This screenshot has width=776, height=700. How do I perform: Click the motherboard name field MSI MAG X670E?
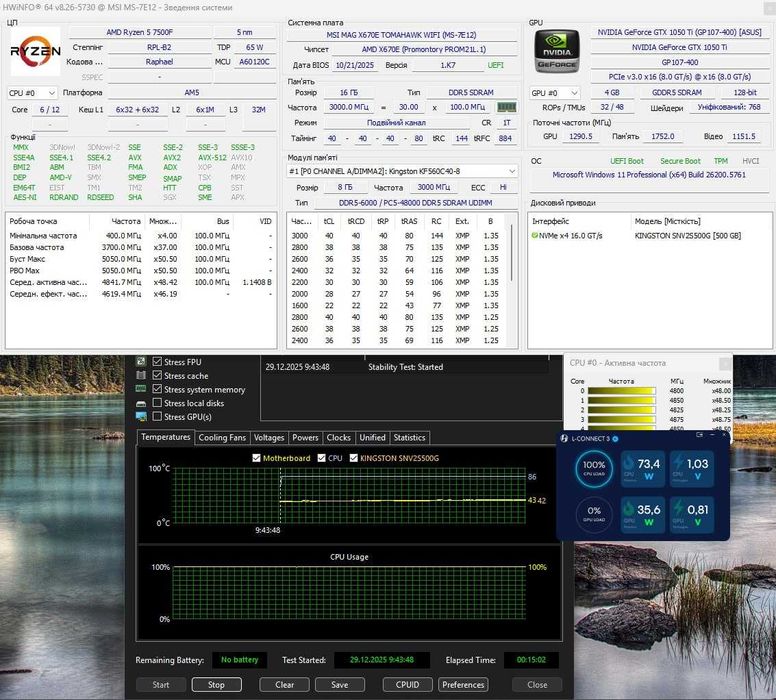401,35
